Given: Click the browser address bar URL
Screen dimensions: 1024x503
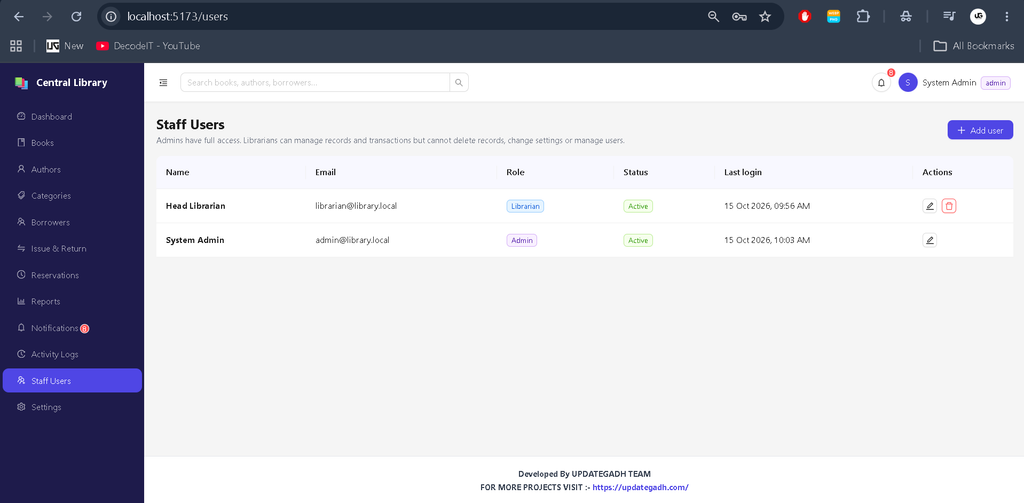Looking at the screenshot, I should point(177,17).
